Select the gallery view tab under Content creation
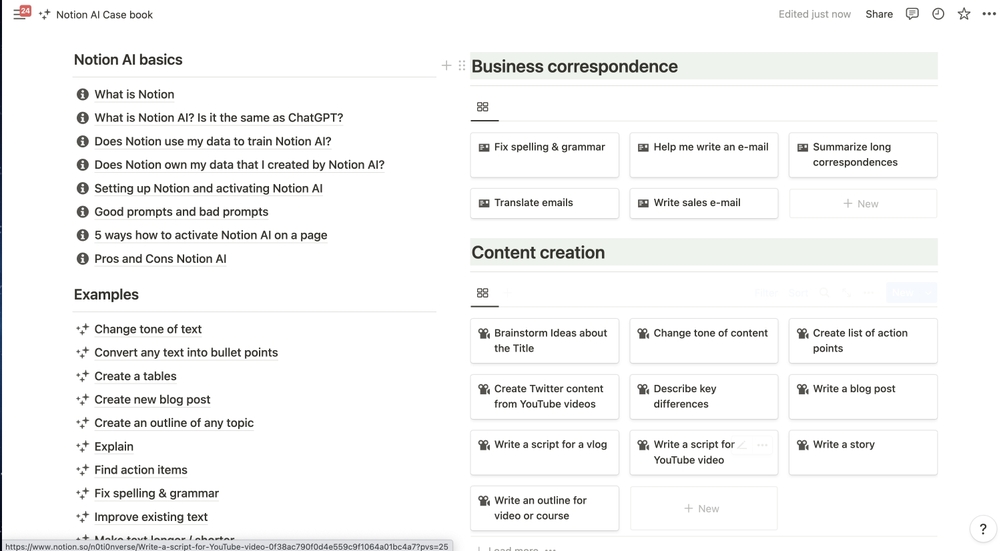The width and height of the screenshot is (1005, 551). (483, 293)
